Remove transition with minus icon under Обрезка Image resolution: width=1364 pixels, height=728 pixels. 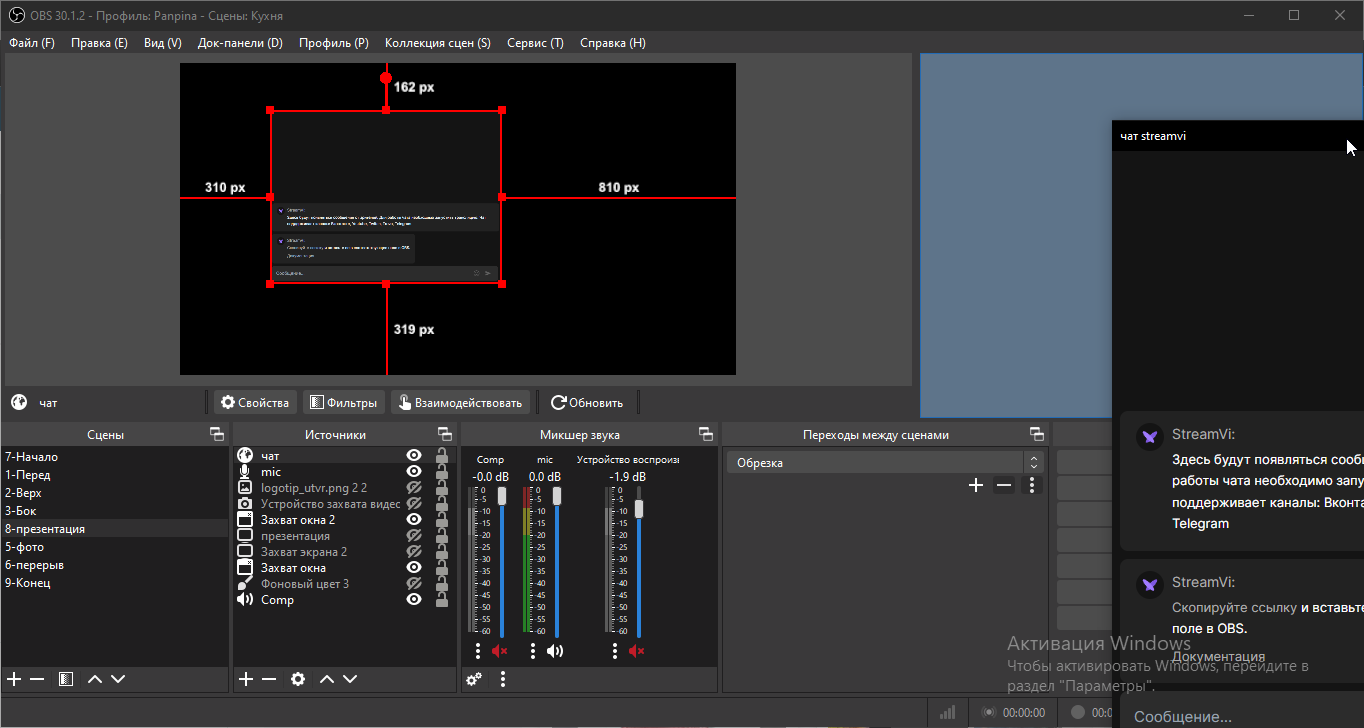pyautogui.click(x=1004, y=485)
